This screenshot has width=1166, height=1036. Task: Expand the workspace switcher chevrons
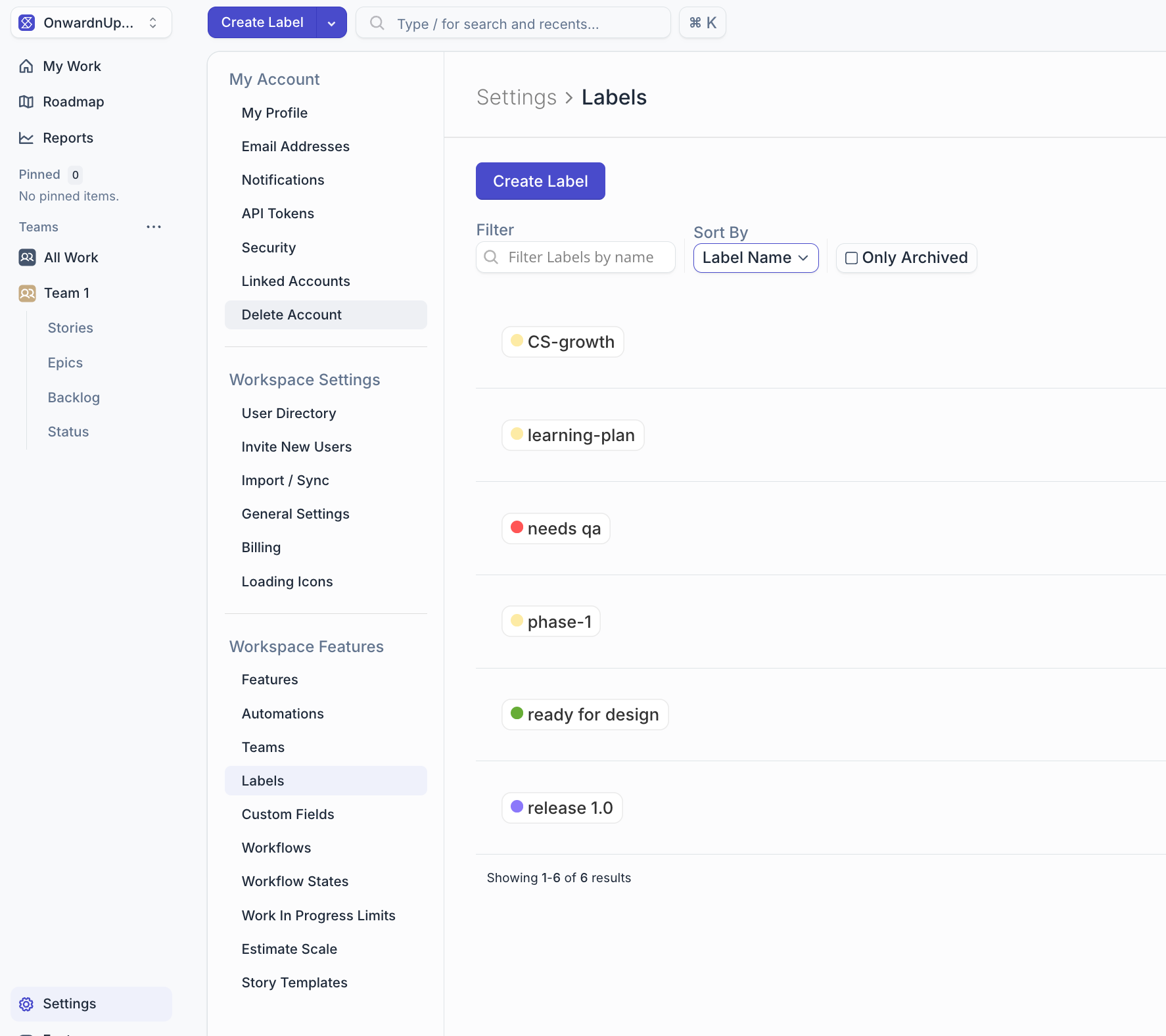[x=153, y=23]
